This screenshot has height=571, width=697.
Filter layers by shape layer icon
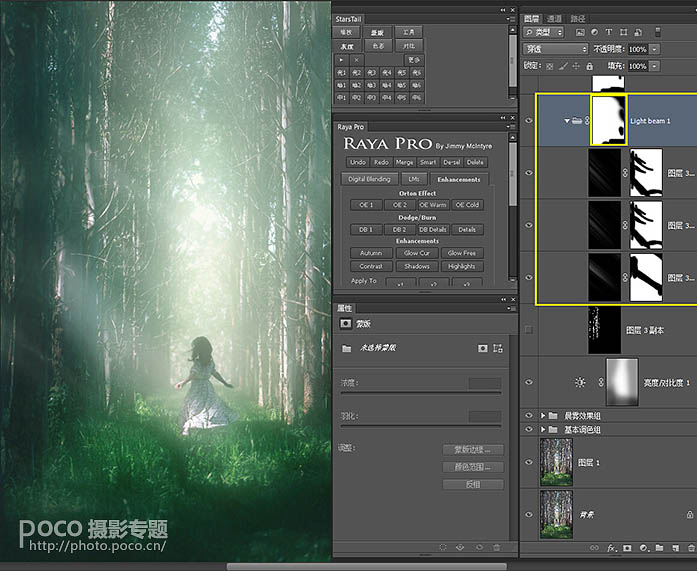click(623, 32)
